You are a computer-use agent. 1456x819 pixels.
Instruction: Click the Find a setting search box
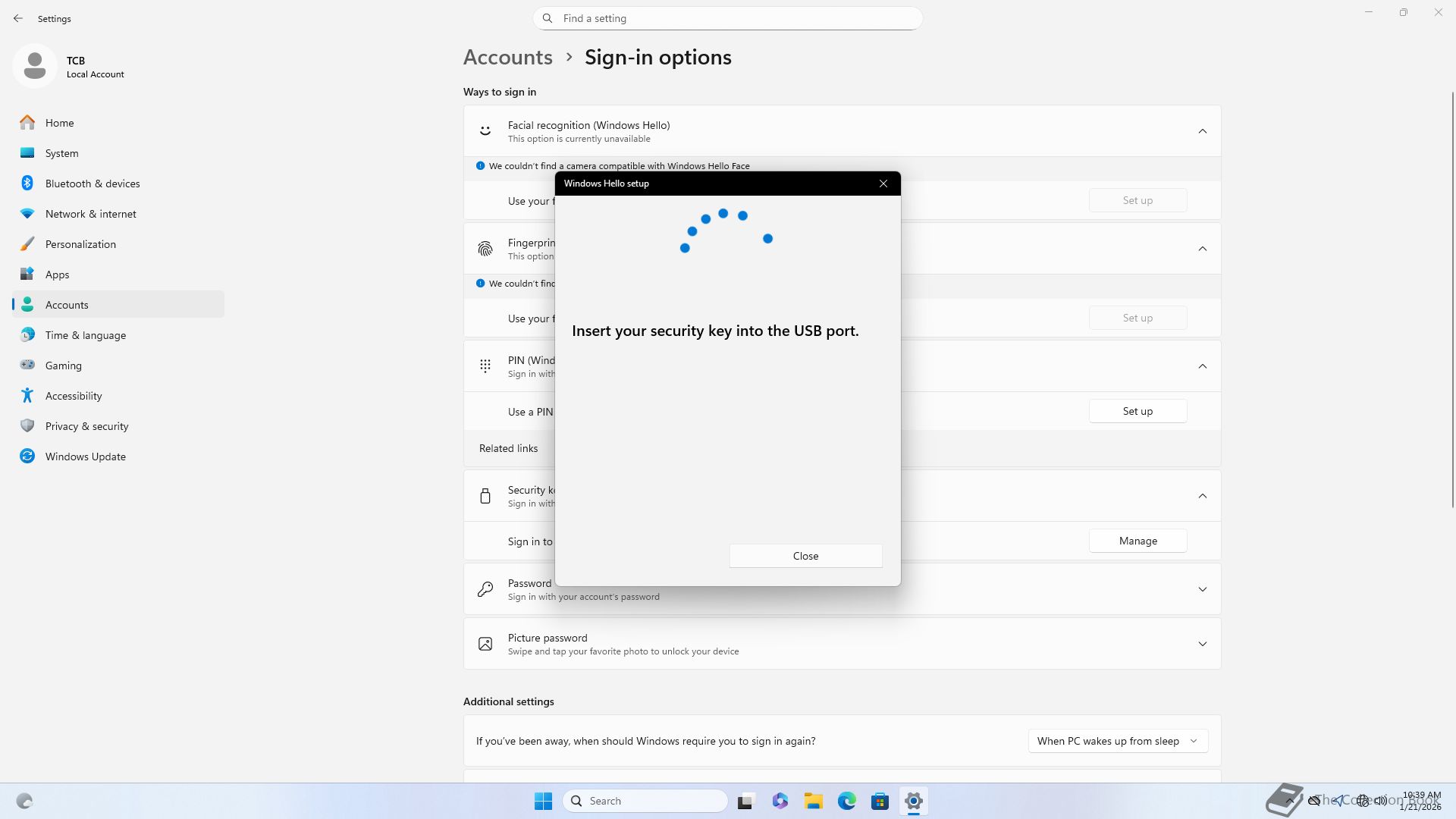click(728, 18)
